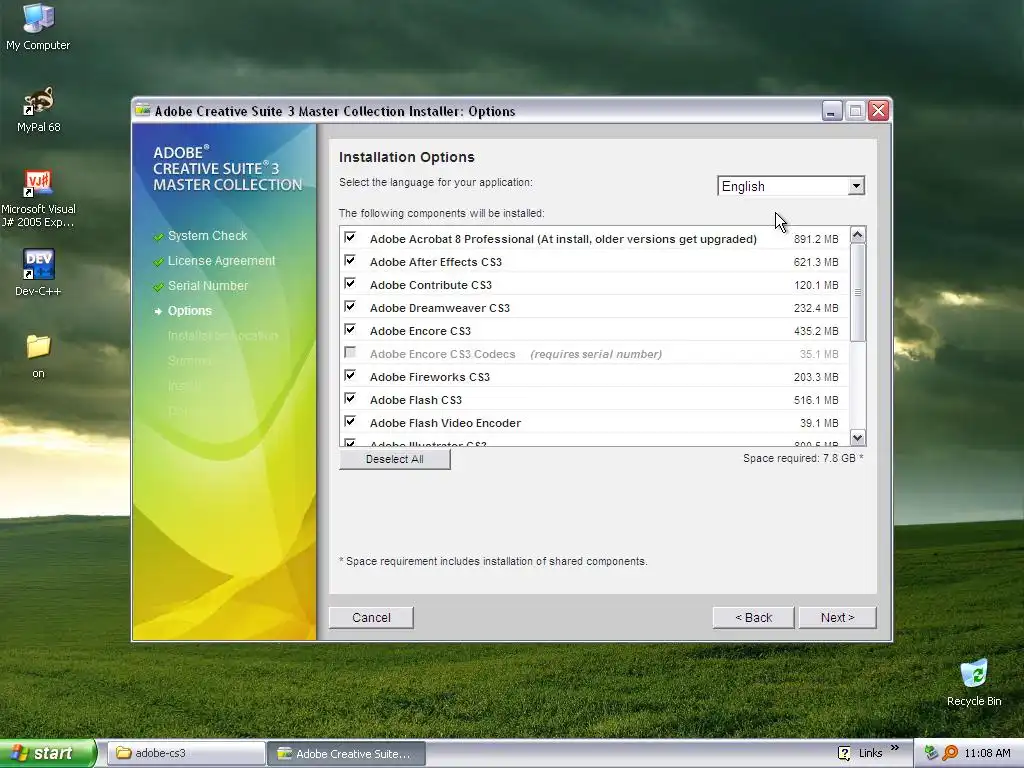Click the orange magnifier tray icon

tap(950, 753)
